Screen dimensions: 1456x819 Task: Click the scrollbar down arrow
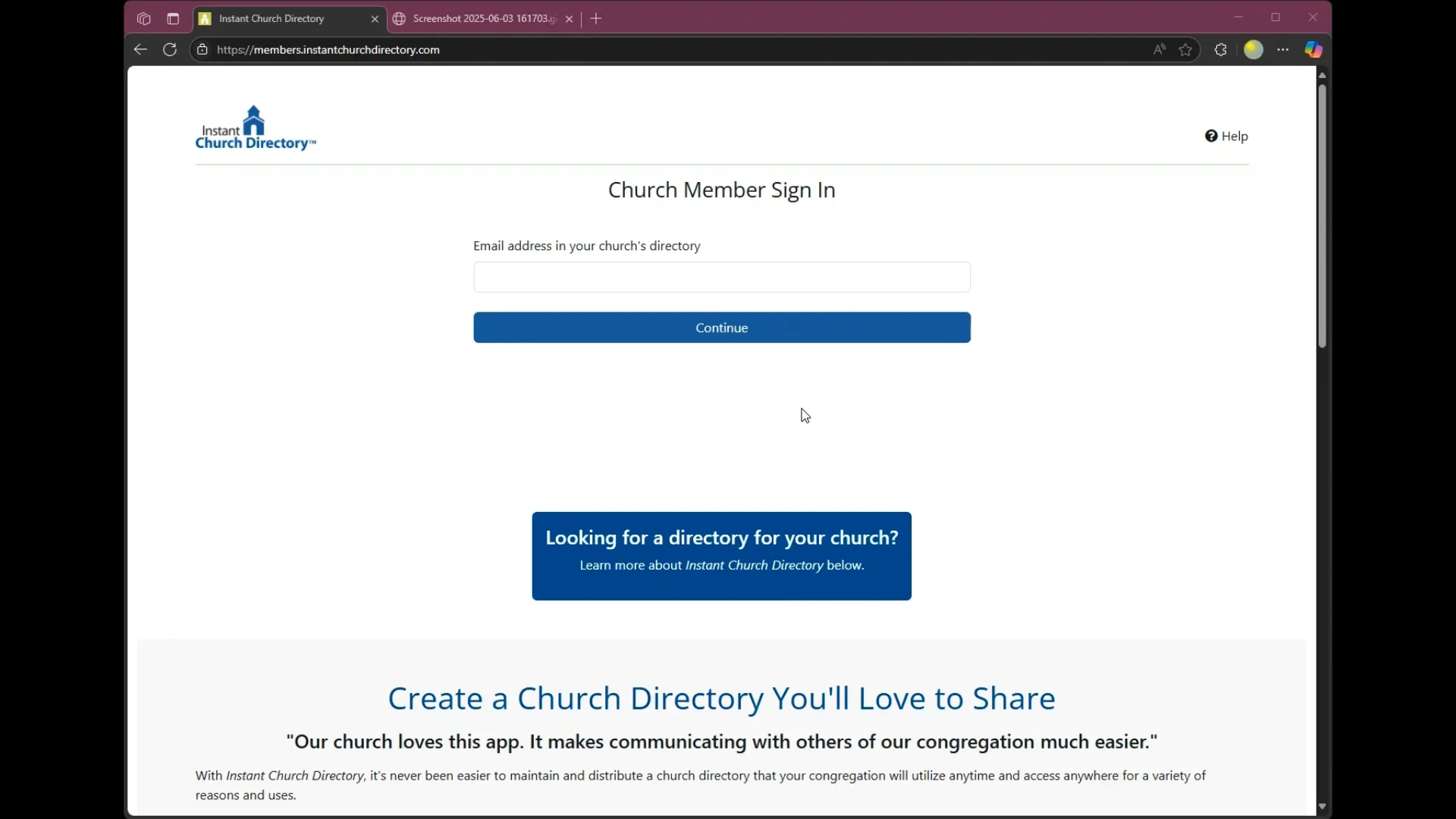[1322, 807]
